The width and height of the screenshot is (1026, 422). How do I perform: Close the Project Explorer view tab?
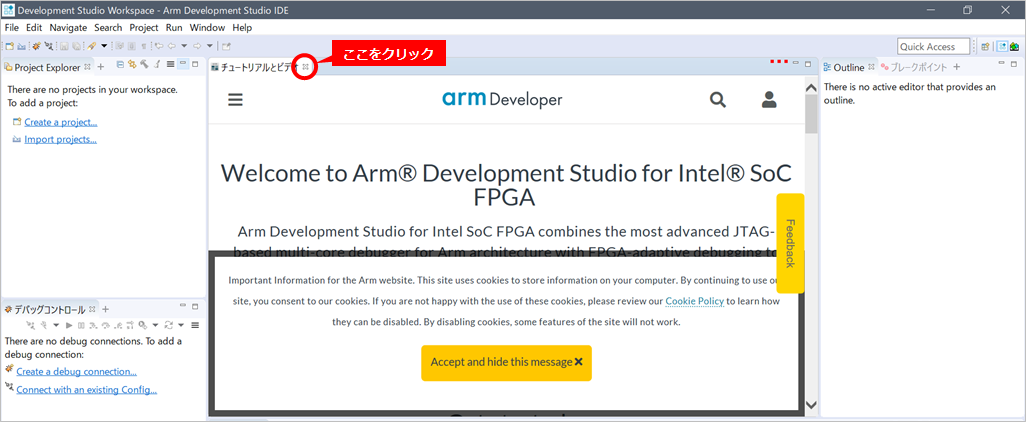point(87,67)
